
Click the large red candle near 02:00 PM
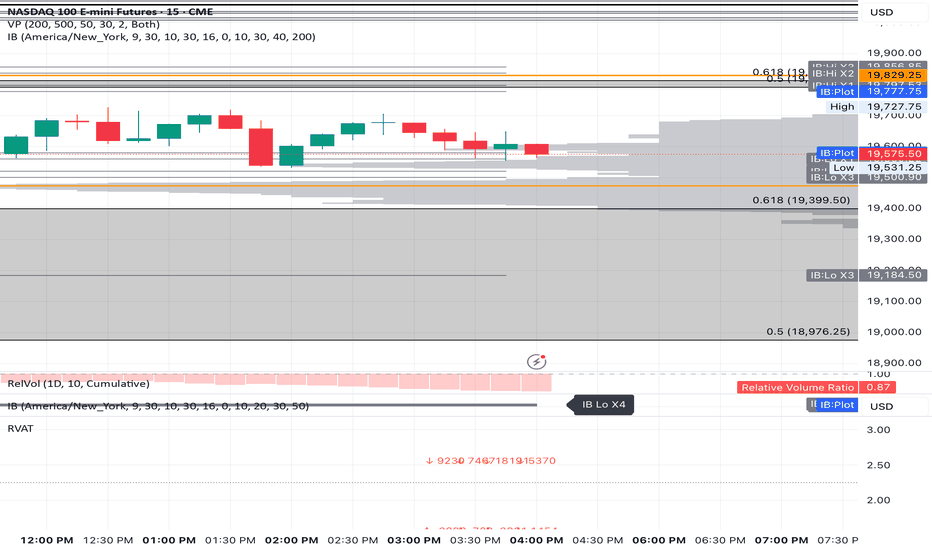tap(260, 147)
